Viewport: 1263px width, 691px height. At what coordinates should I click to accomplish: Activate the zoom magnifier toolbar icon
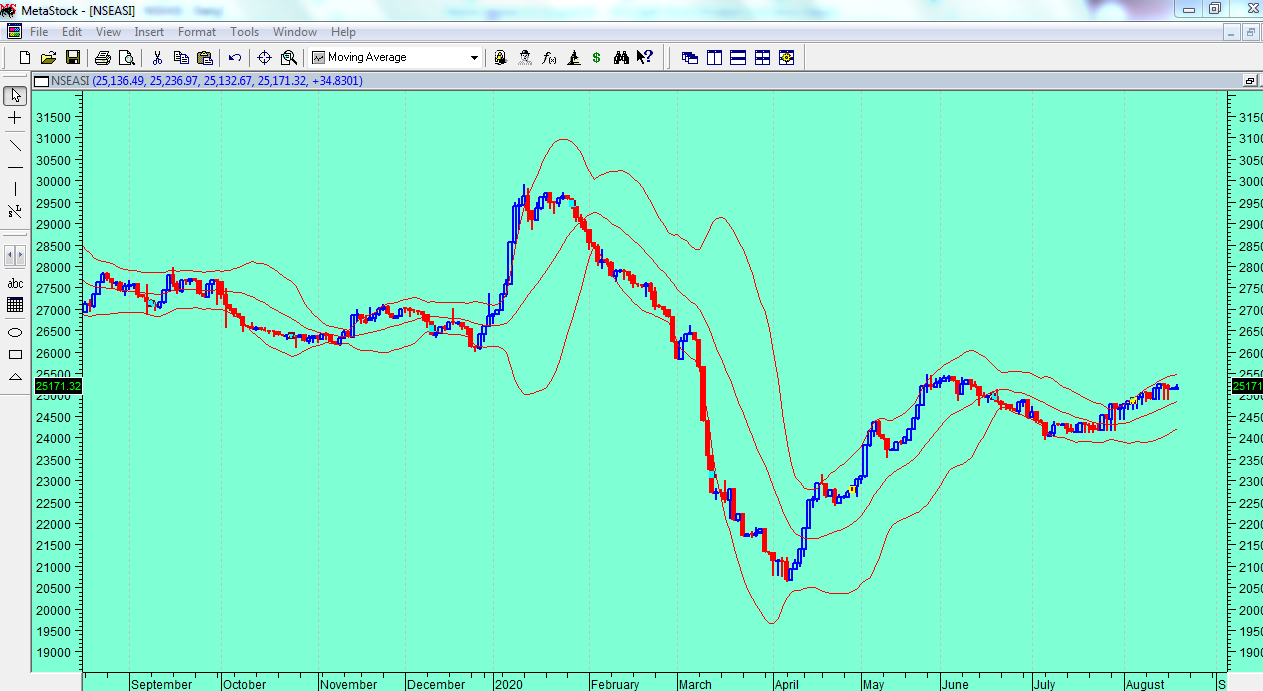[288, 58]
